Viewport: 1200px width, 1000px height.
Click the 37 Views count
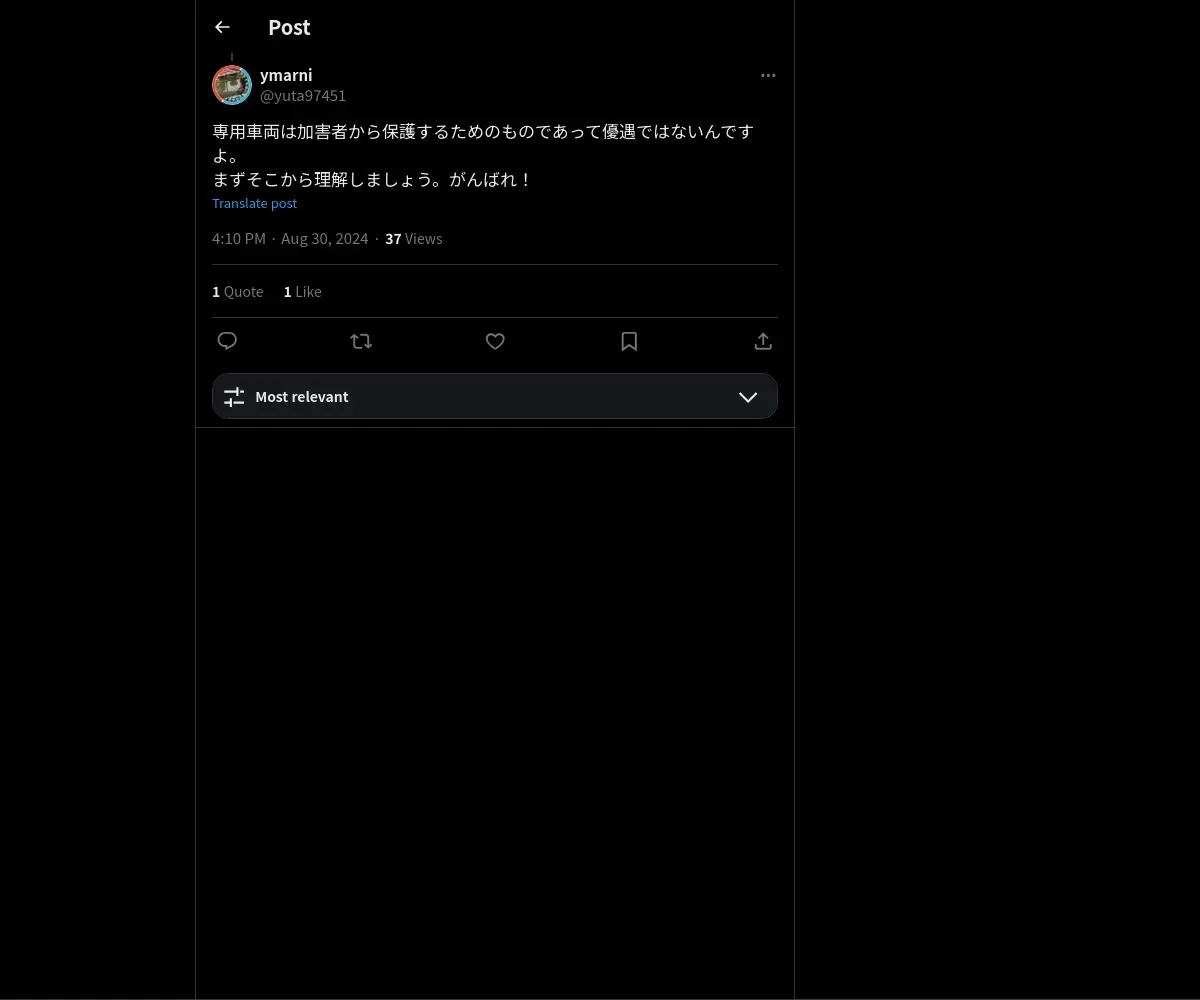pyautogui.click(x=414, y=238)
